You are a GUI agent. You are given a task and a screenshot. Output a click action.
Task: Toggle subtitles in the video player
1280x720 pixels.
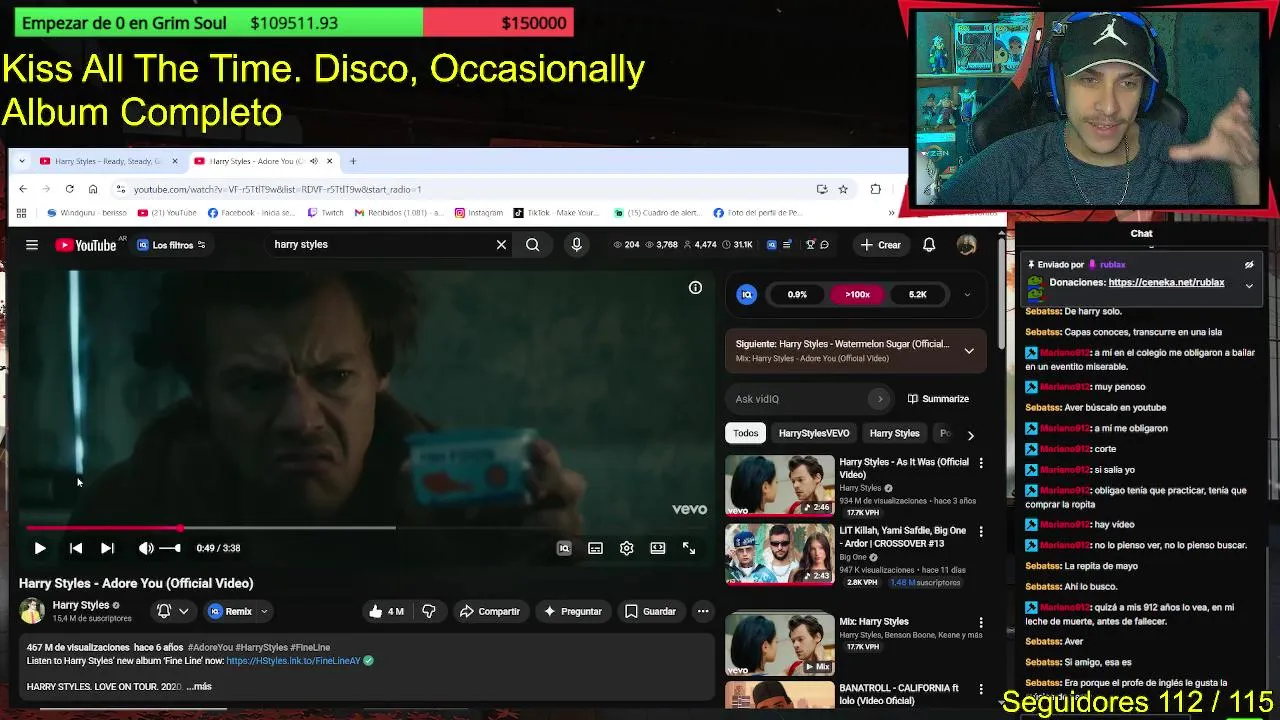[595, 548]
